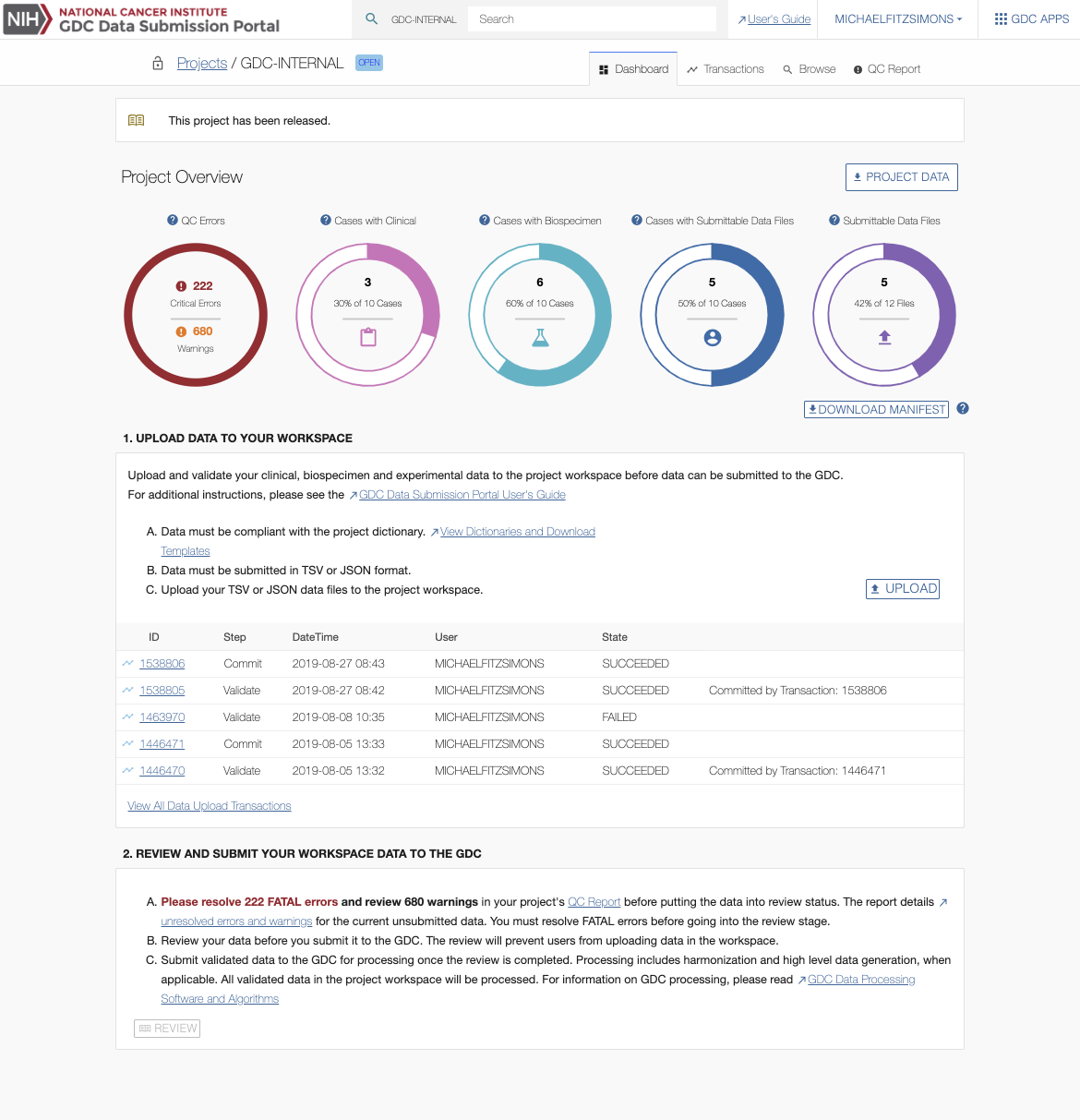Go to the Browse tab
Screen dimensions: 1080x1120
pyautogui.click(x=810, y=69)
